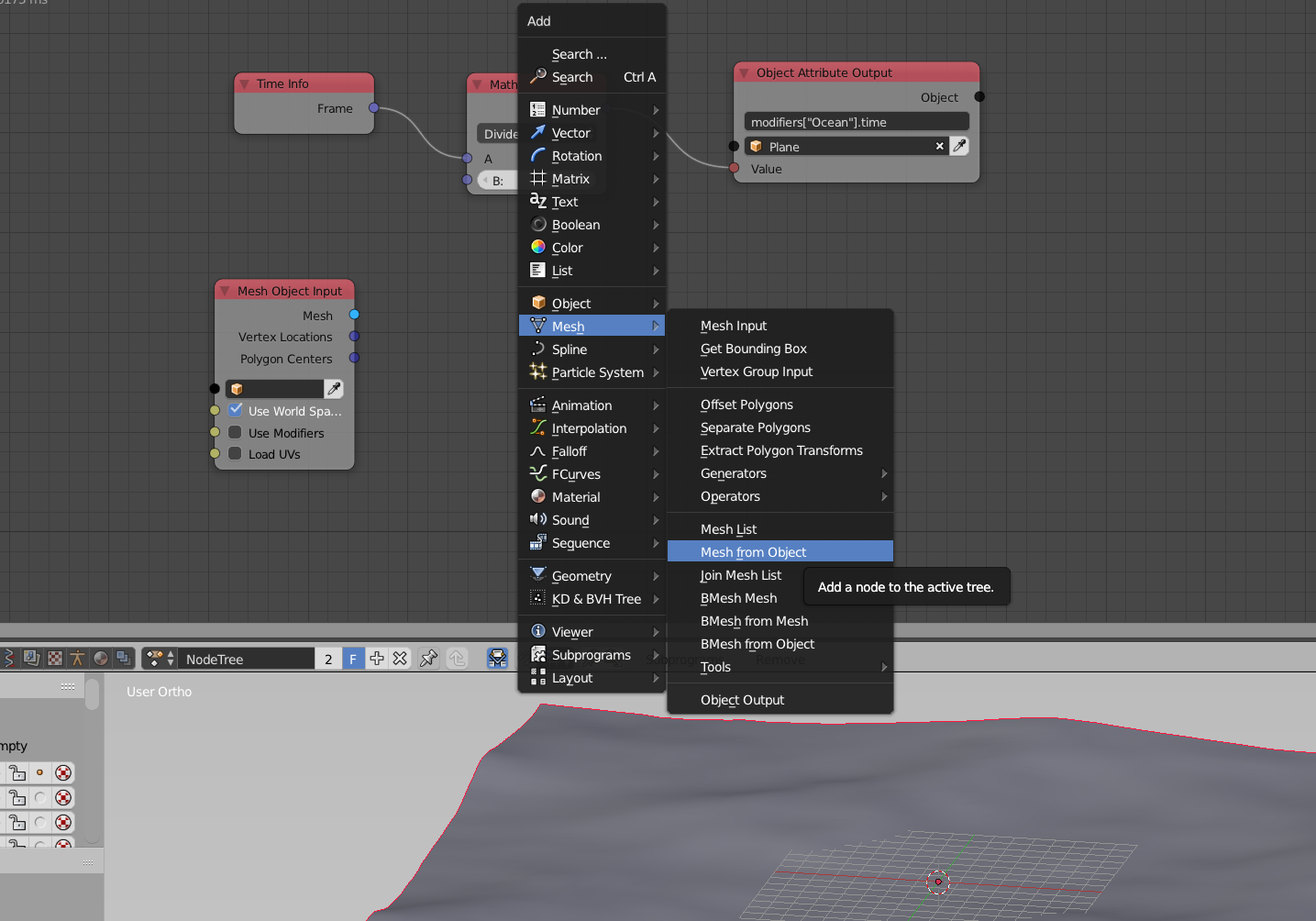Select the compositing nodes icon in header
This screenshot has width=1316, height=921.
[32, 658]
